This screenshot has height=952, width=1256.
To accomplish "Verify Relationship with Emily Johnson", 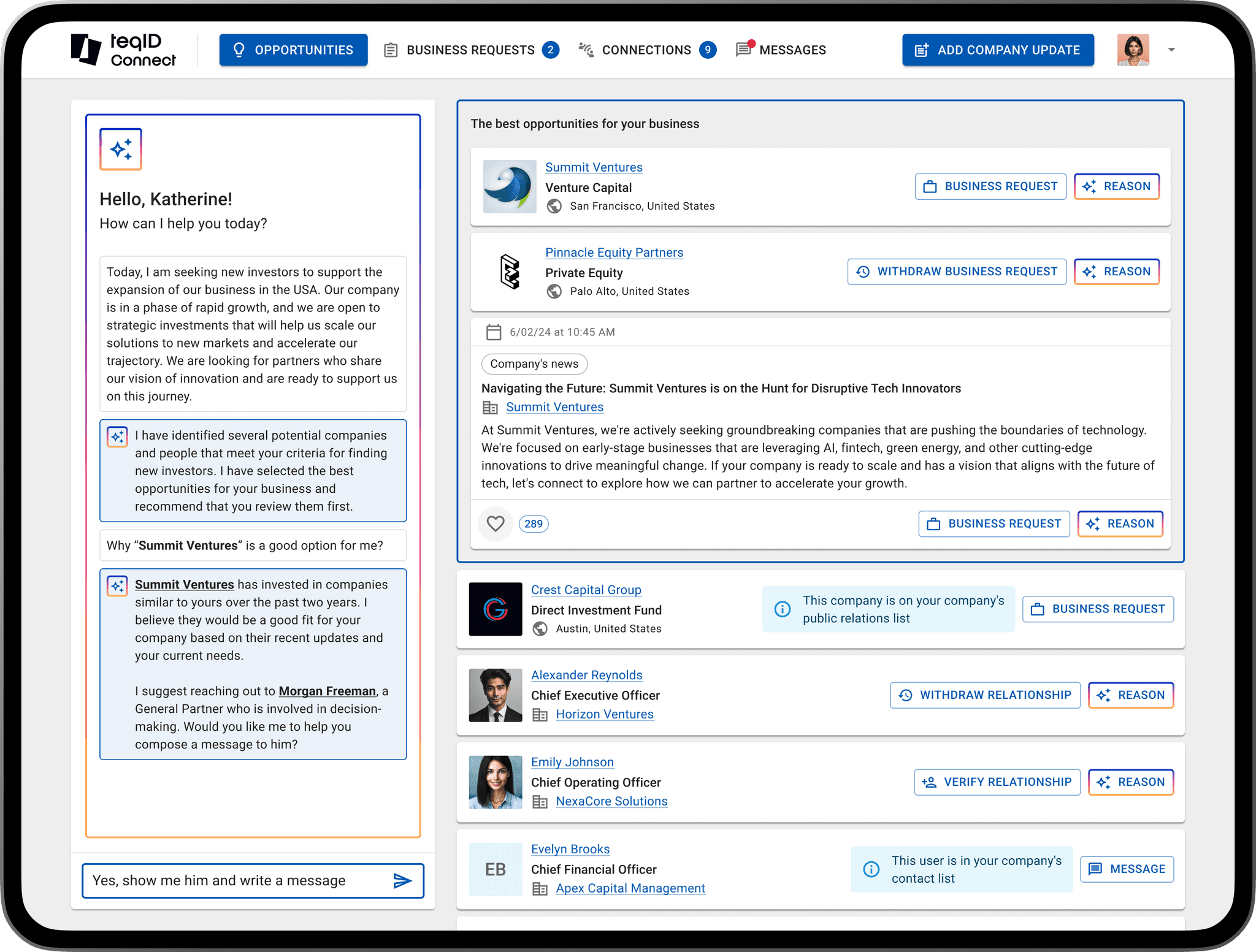I will (x=997, y=782).
